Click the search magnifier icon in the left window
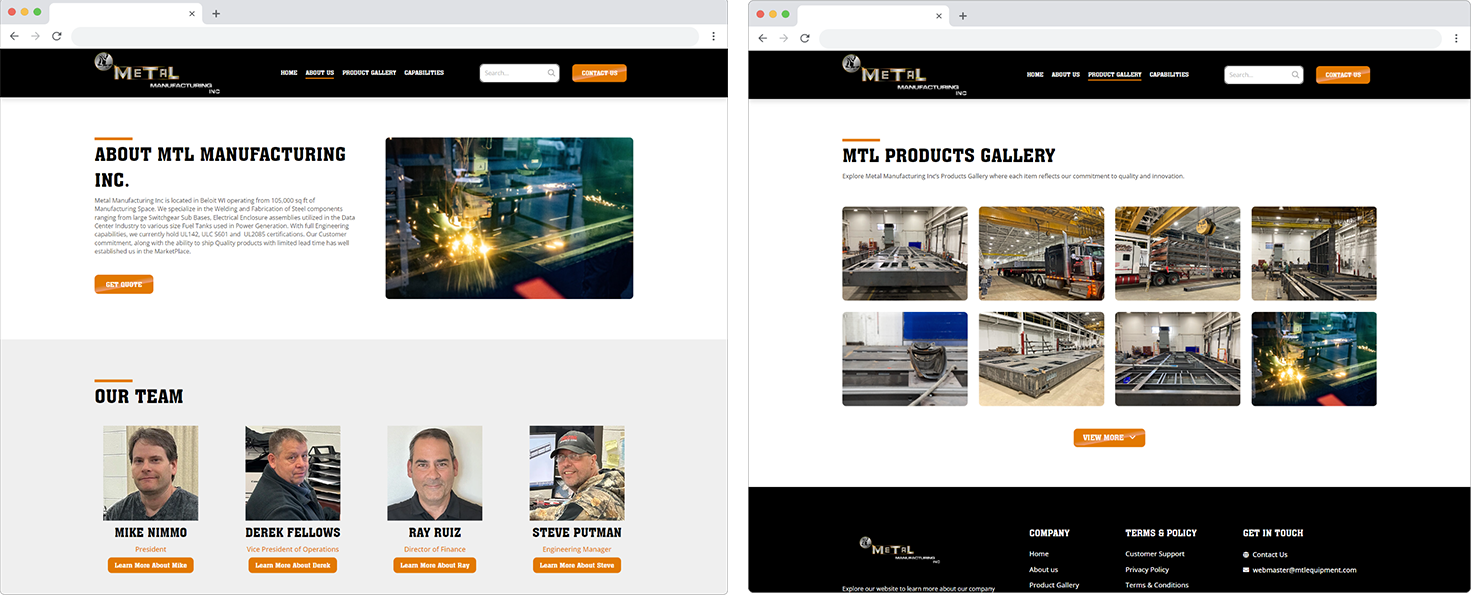Screen dimensions: 1471x595 (551, 73)
